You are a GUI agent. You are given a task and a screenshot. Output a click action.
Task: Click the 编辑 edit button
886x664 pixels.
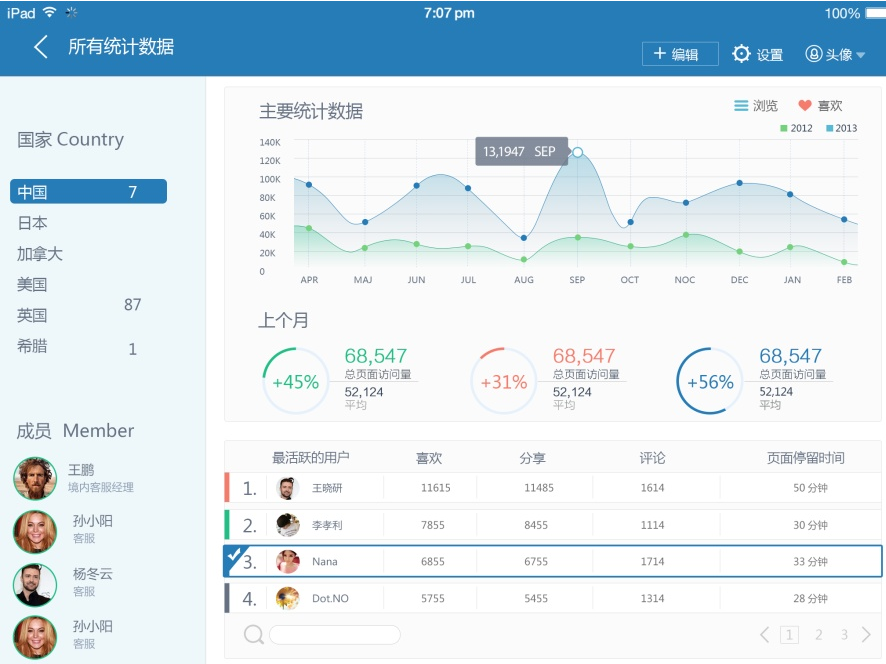click(x=680, y=53)
